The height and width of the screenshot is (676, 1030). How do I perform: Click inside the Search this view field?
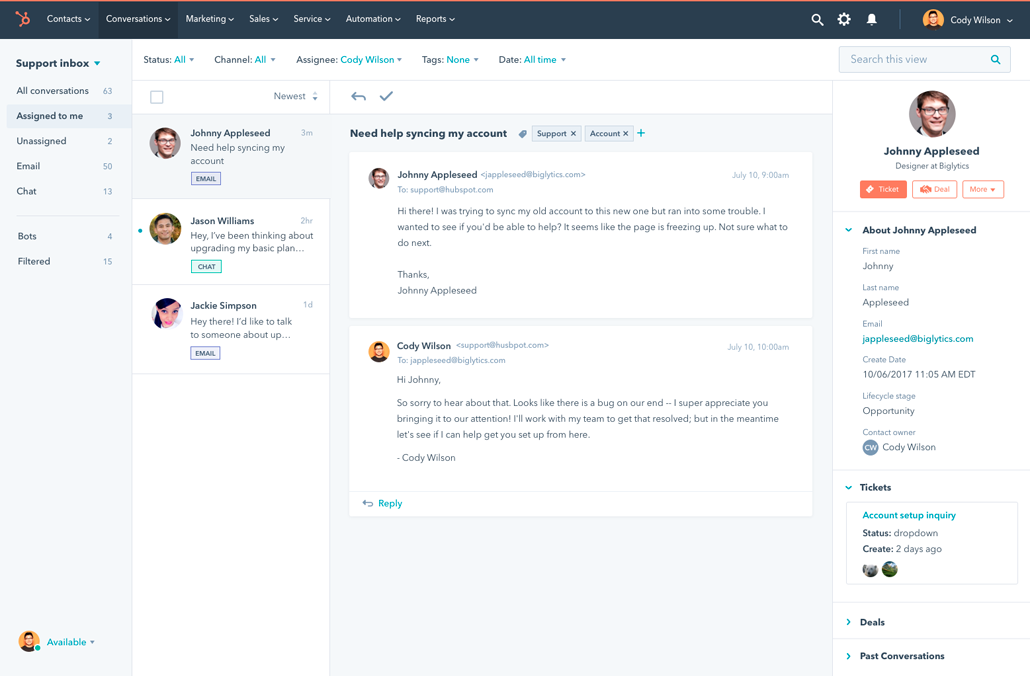pyautogui.click(x=910, y=59)
